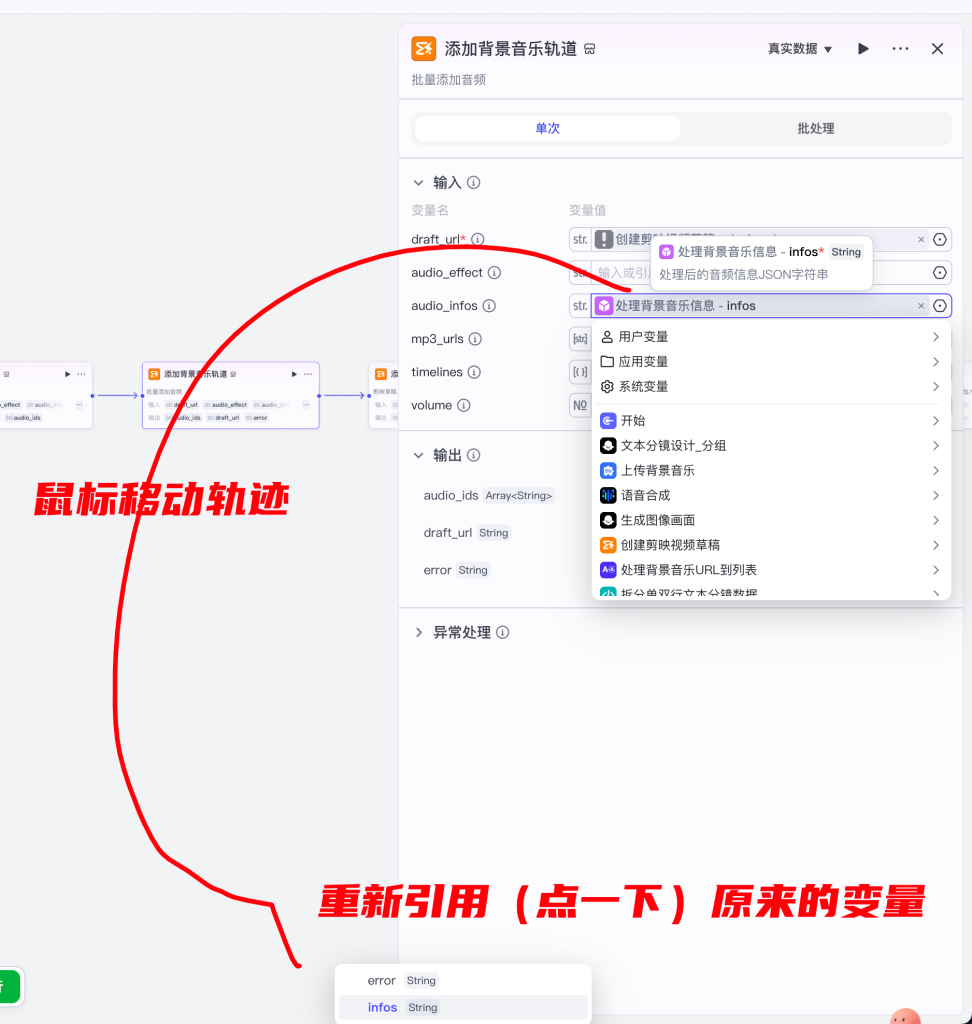Open the str type selector for draft_url
This screenshot has height=1024, width=972.
pyautogui.click(x=580, y=240)
